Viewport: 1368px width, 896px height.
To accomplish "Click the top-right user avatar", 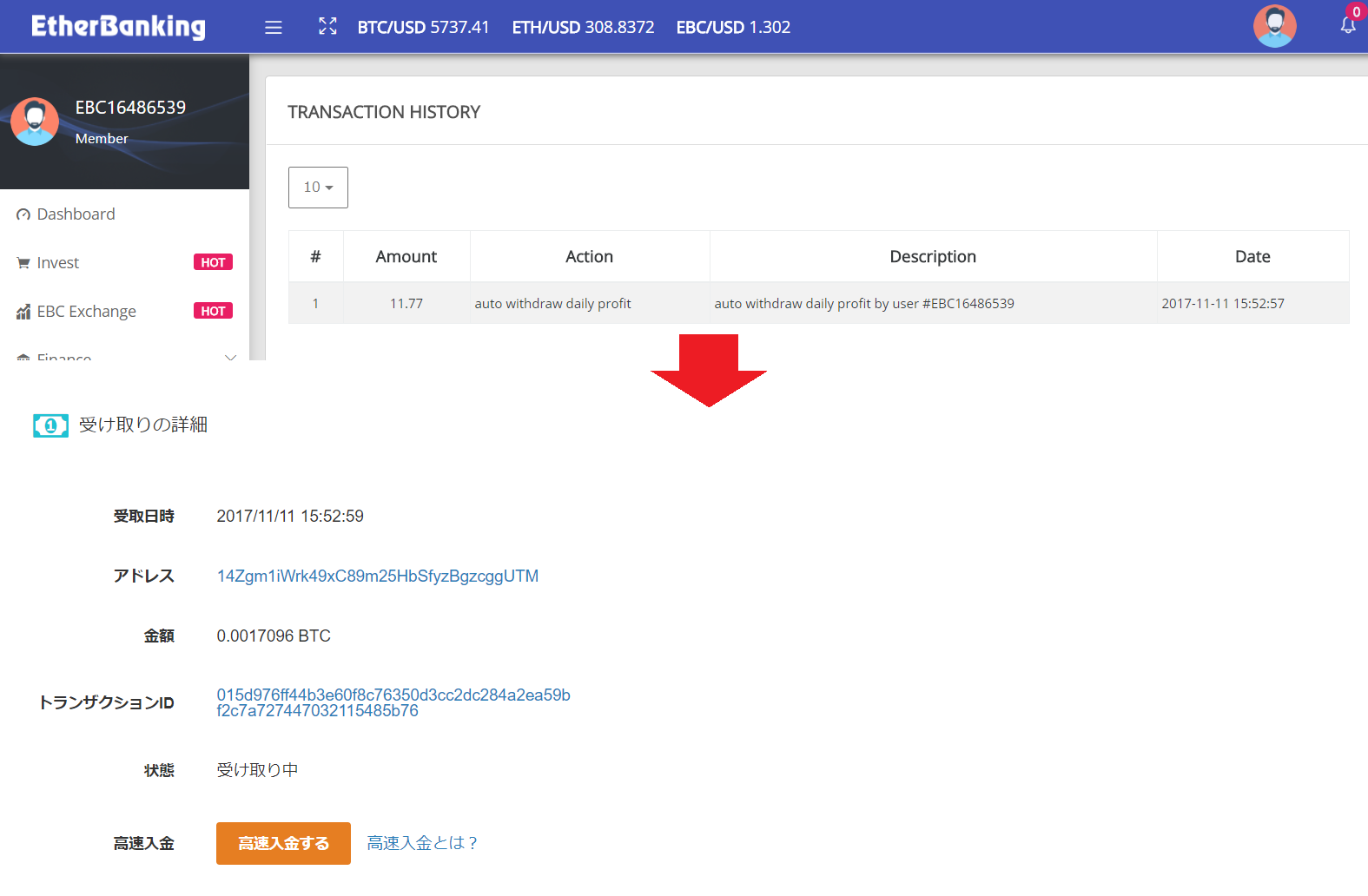I will pyautogui.click(x=1274, y=26).
